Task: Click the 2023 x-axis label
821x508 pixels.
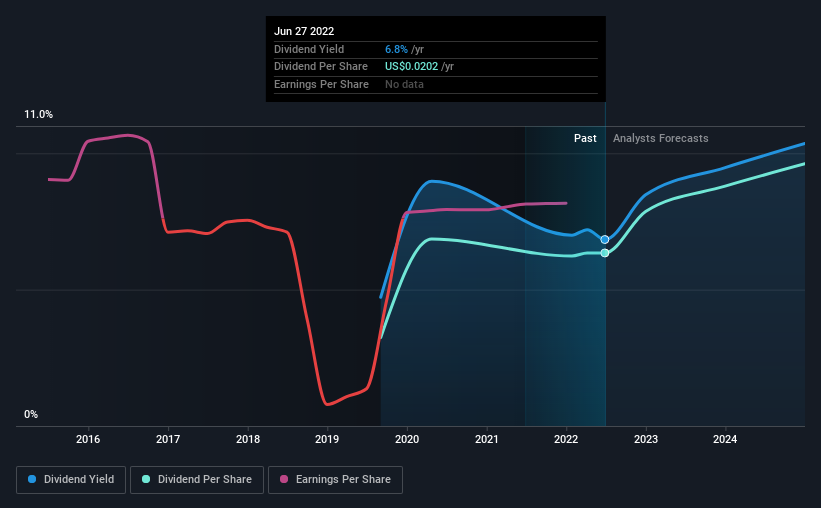Action: click(x=646, y=439)
